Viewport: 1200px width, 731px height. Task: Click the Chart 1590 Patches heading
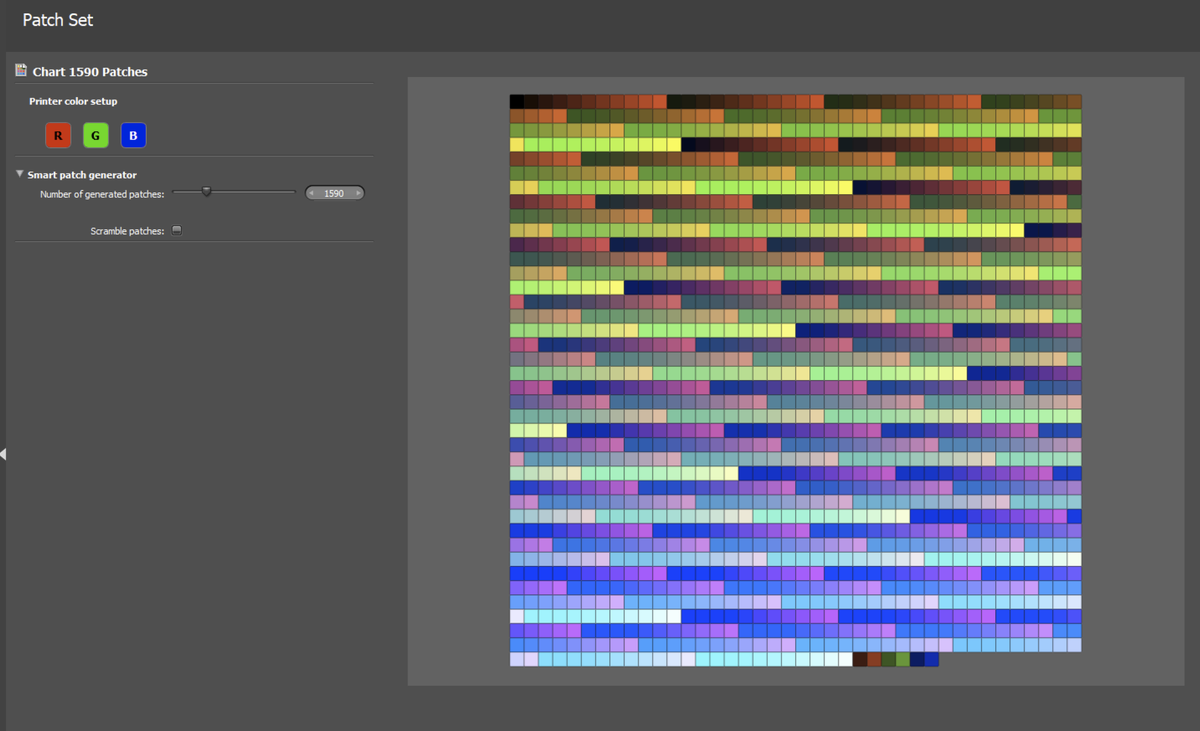coord(90,72)
